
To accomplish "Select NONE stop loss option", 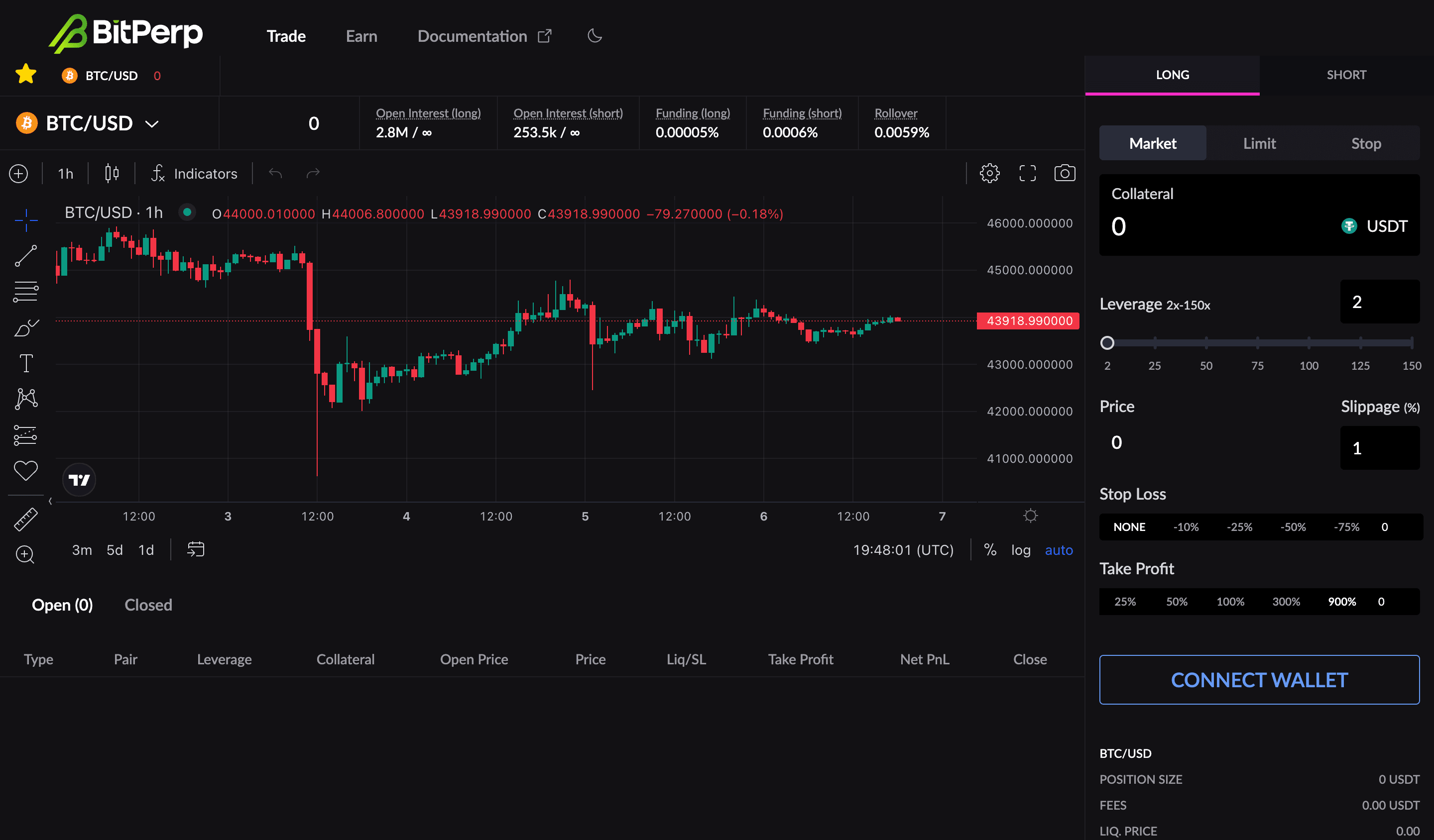I will pos(1129,526).
